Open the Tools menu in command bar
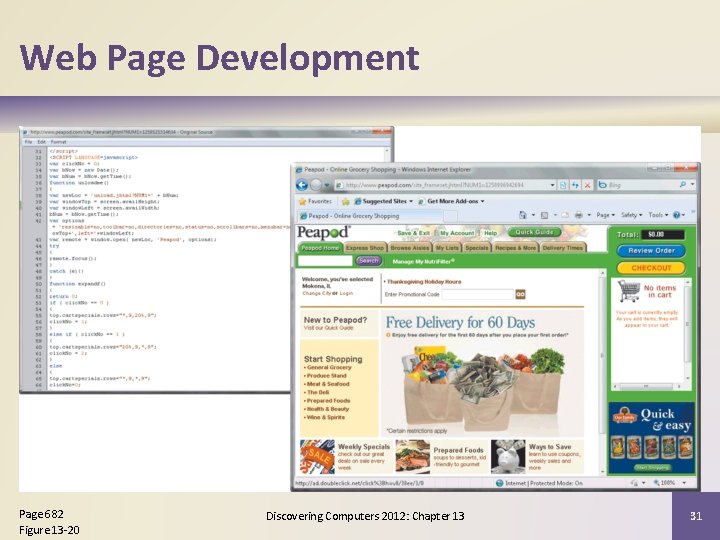Screen dimensions: 720x540 [658, 215]
